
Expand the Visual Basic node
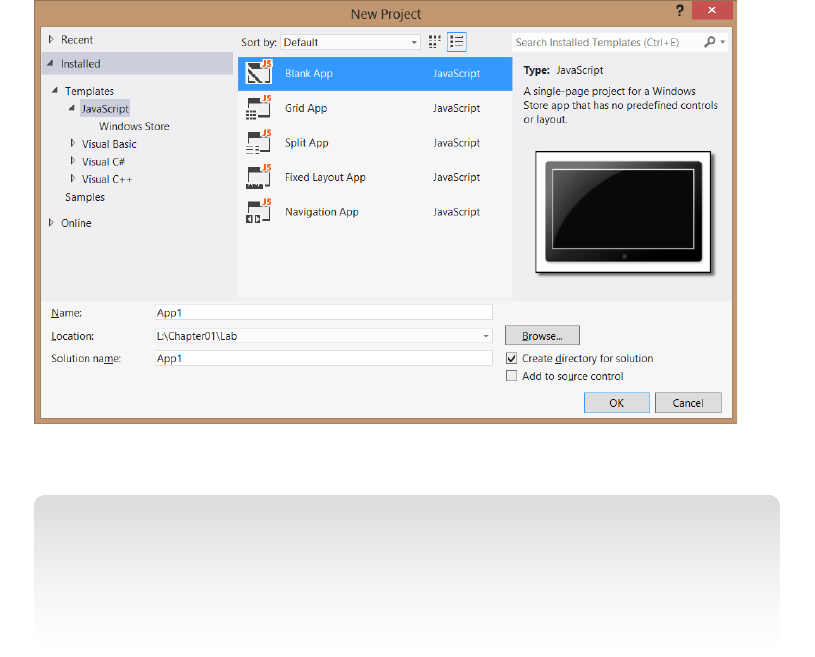(x=73, y=143)
